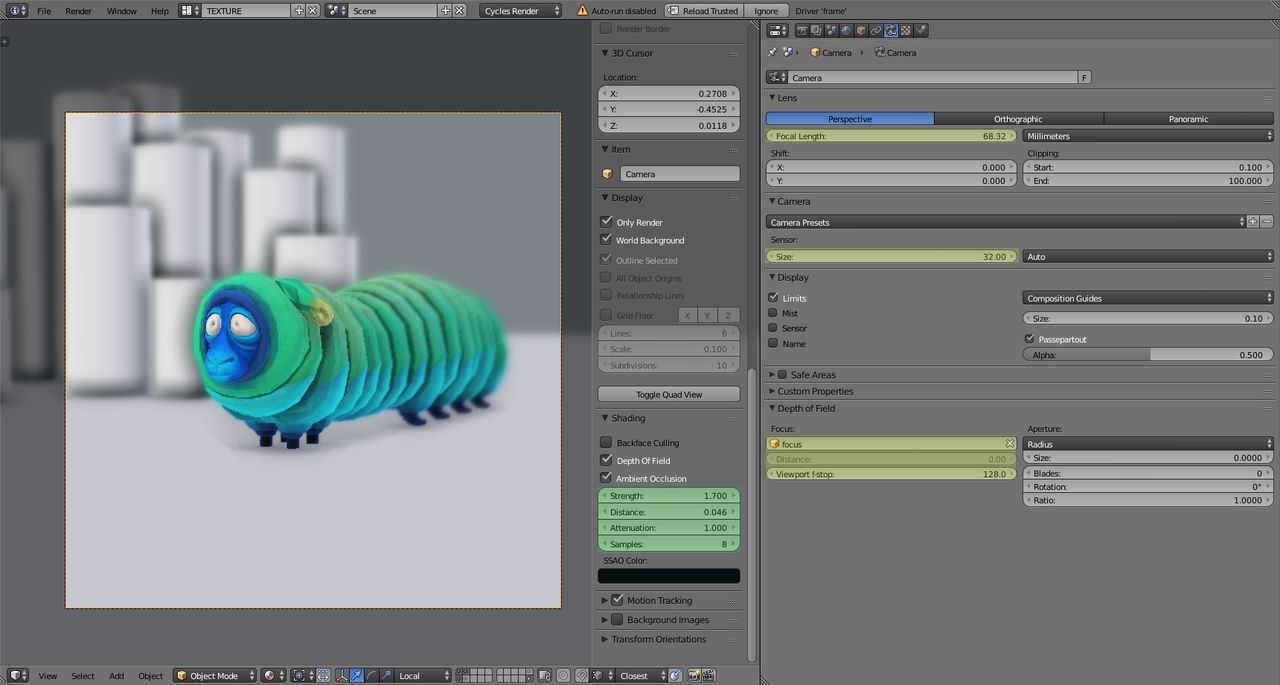
Task: Toggle the Backface Culling checkbox
Action: (x=606, y=442)
